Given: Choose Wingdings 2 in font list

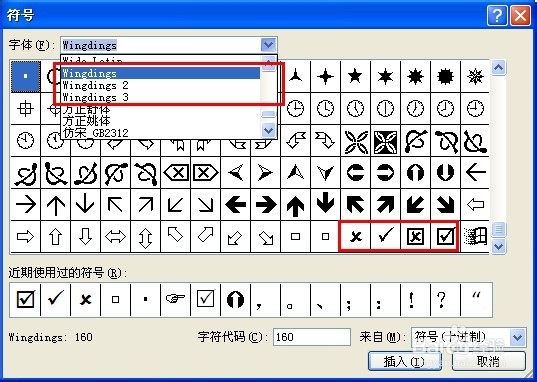Looking at the screenshot, I should coord(160,85).
